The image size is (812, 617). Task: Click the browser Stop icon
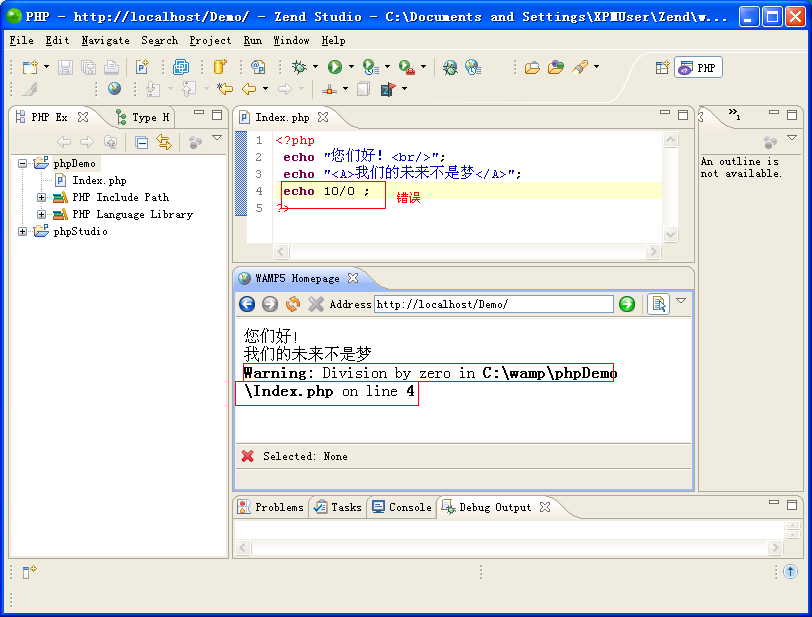click(316, 304)
